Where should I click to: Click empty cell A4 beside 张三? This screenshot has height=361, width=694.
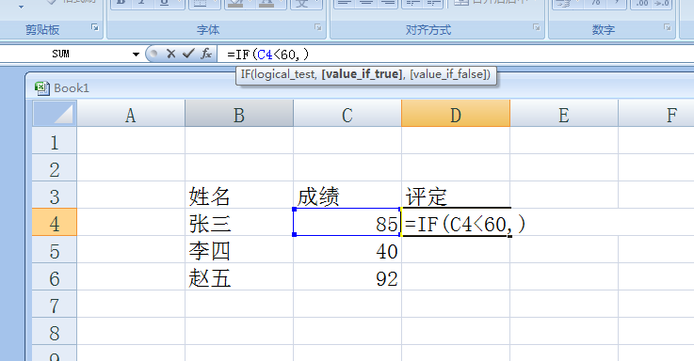(x=131, y=223)
